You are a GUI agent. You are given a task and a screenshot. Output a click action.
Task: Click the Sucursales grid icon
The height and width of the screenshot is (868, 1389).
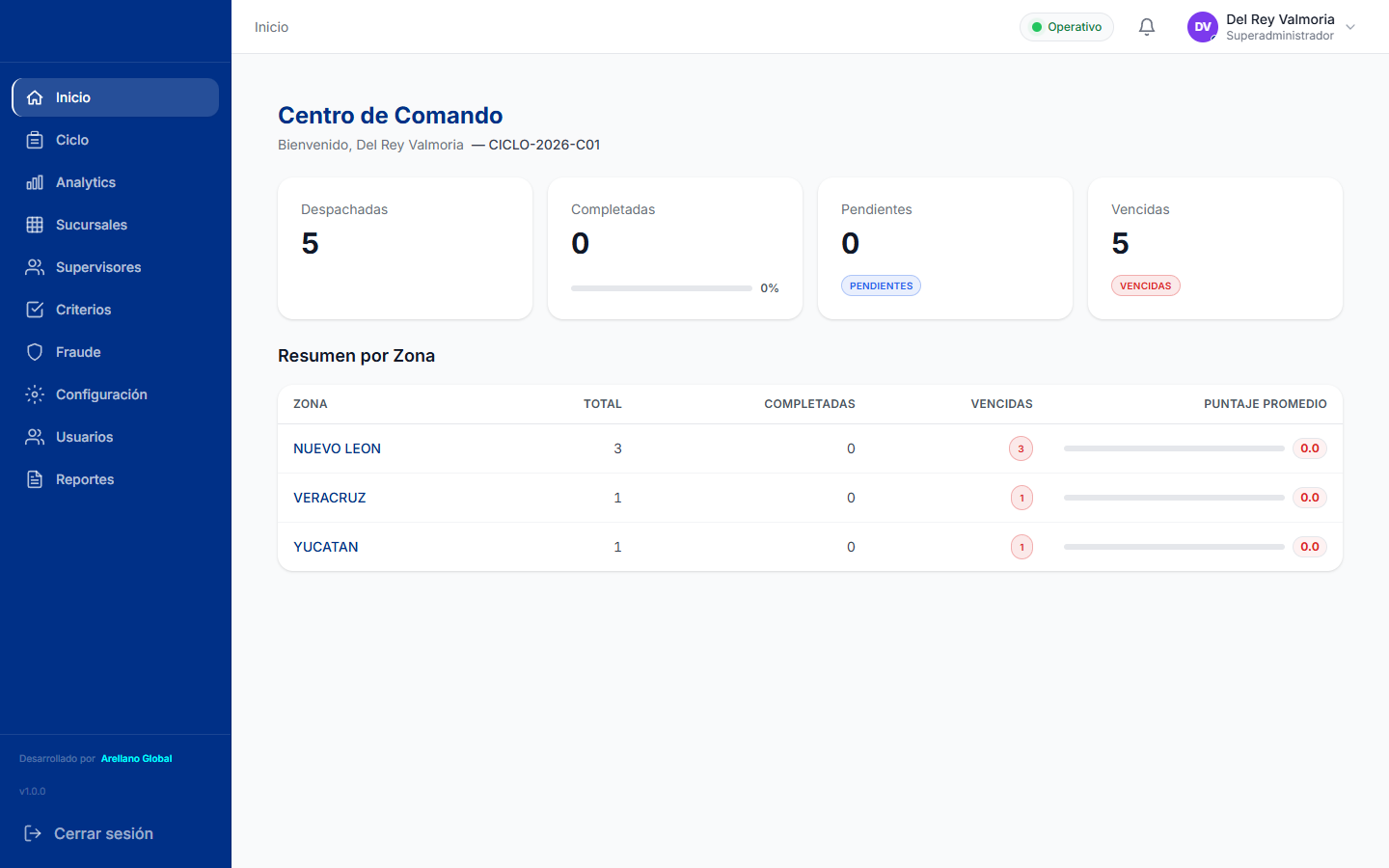[35, 225]
